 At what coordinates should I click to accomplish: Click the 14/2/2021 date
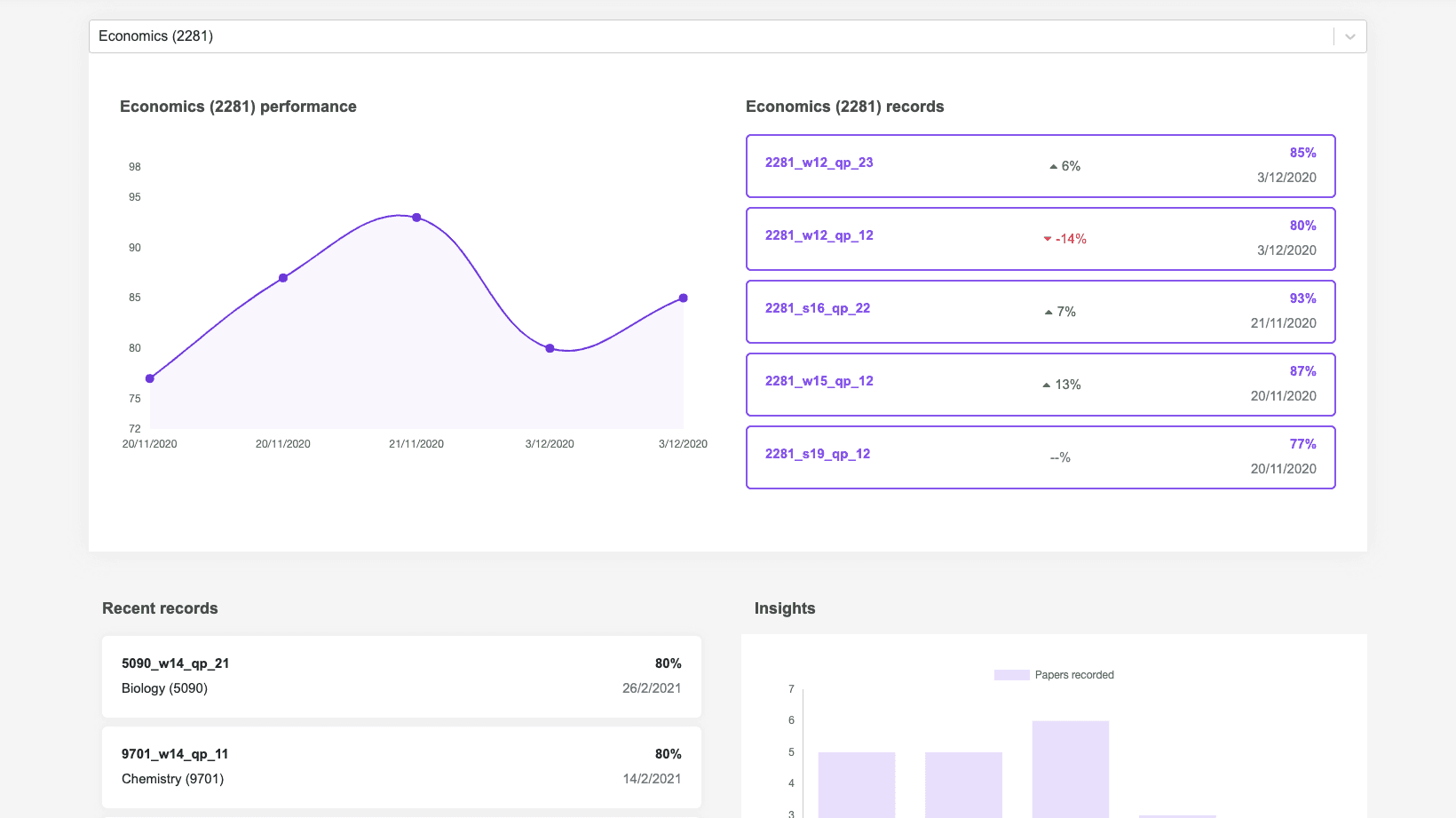pyautogui.click(x=652, y=779)
